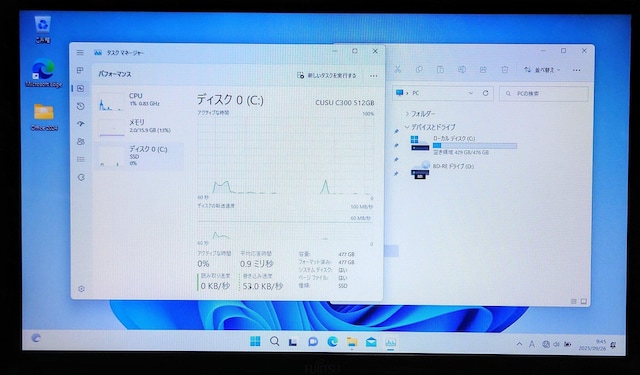Screen dimensions: 640x375
Task: Open Task View on taskbar
Action: [293, 342]
